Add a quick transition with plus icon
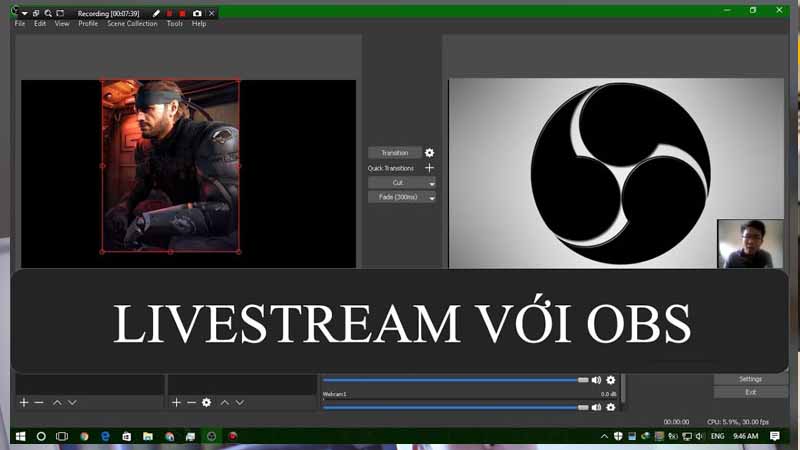The height and width of the screenshot is (450, 800). click(430, 168)
